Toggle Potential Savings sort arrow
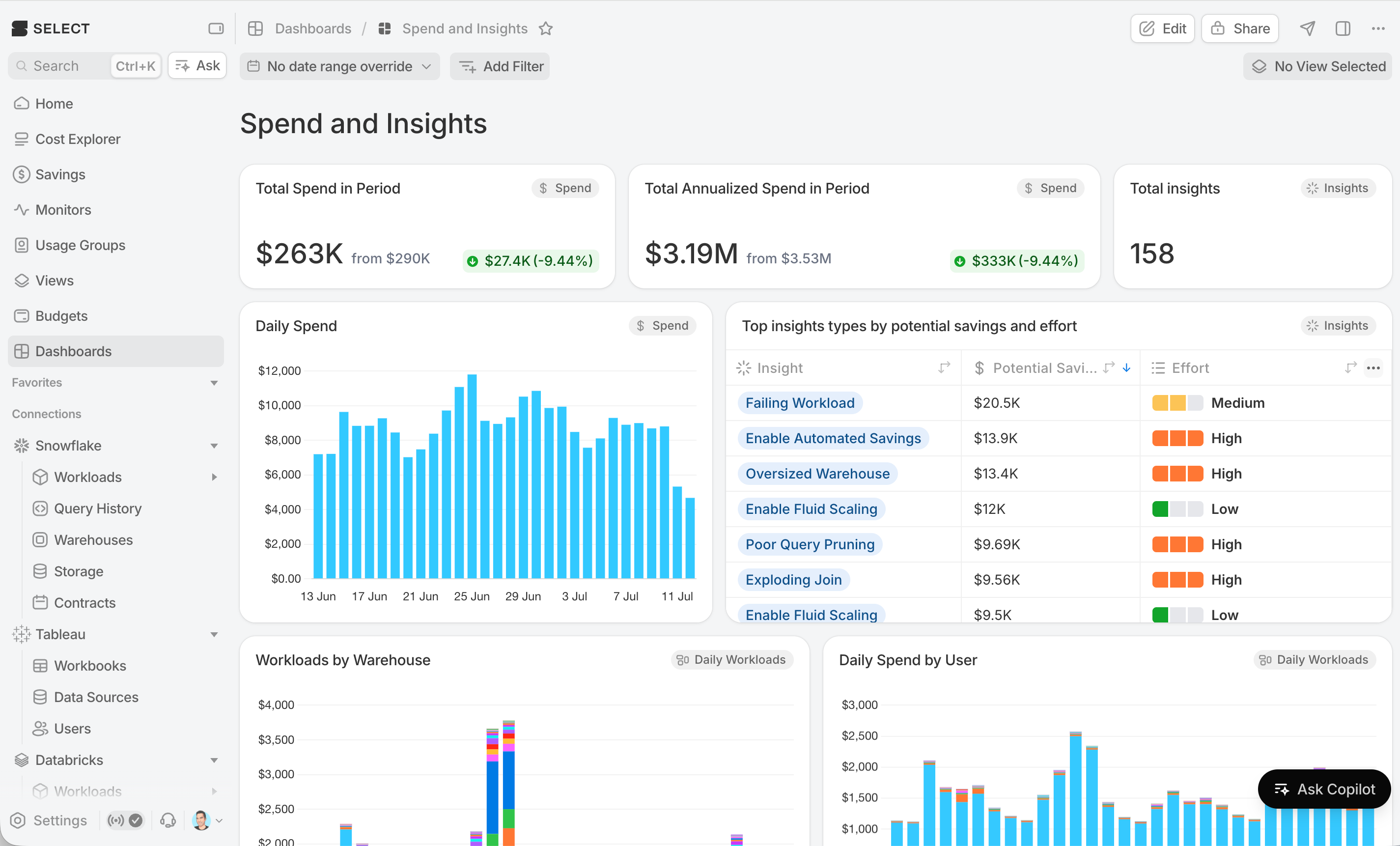The height and width of the screenshot is (846, 1400). pos(1127,368)
